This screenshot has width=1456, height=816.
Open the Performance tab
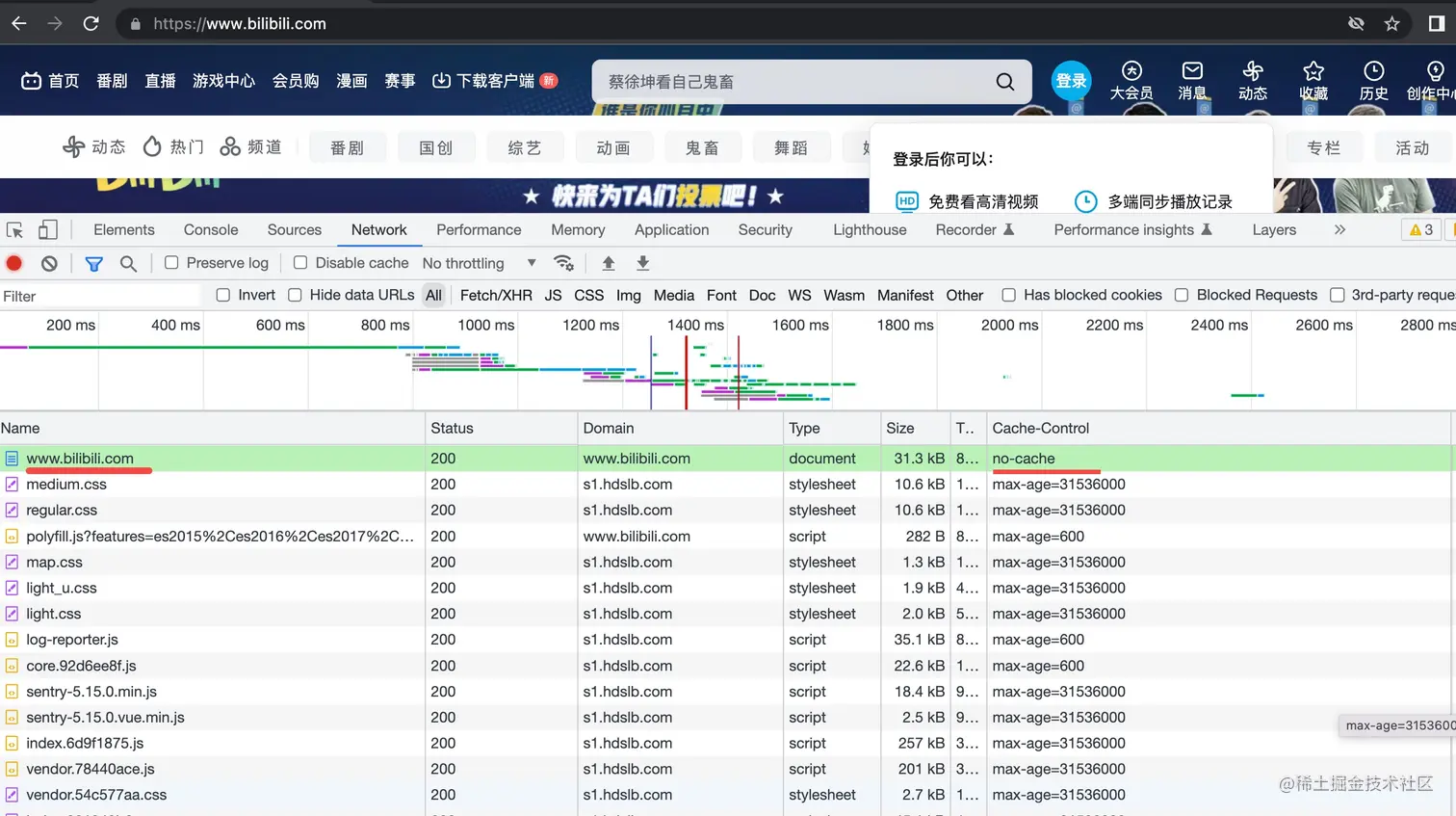(x=479, y=230)
